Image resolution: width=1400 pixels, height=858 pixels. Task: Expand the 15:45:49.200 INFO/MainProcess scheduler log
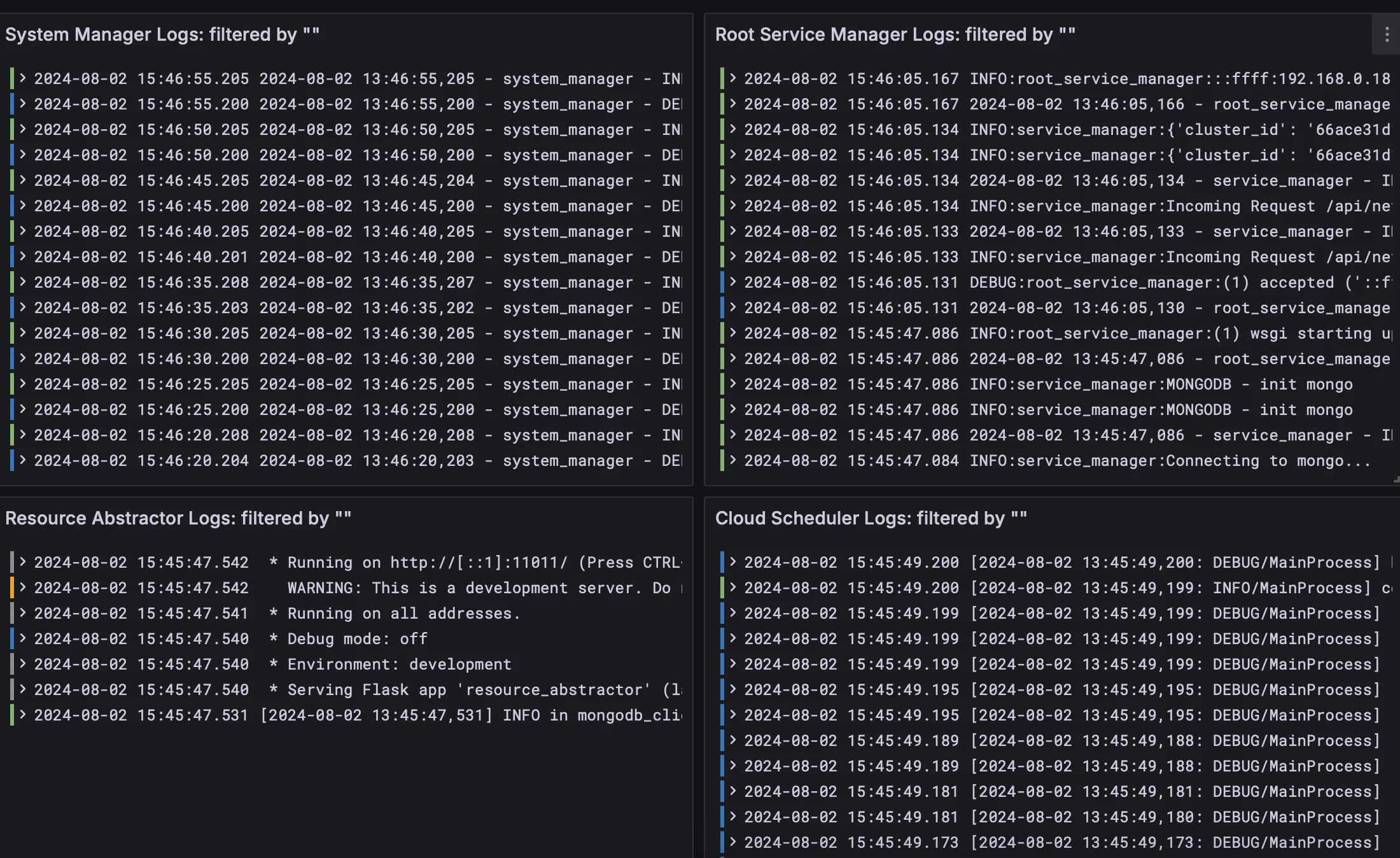[x=733, y=587]
